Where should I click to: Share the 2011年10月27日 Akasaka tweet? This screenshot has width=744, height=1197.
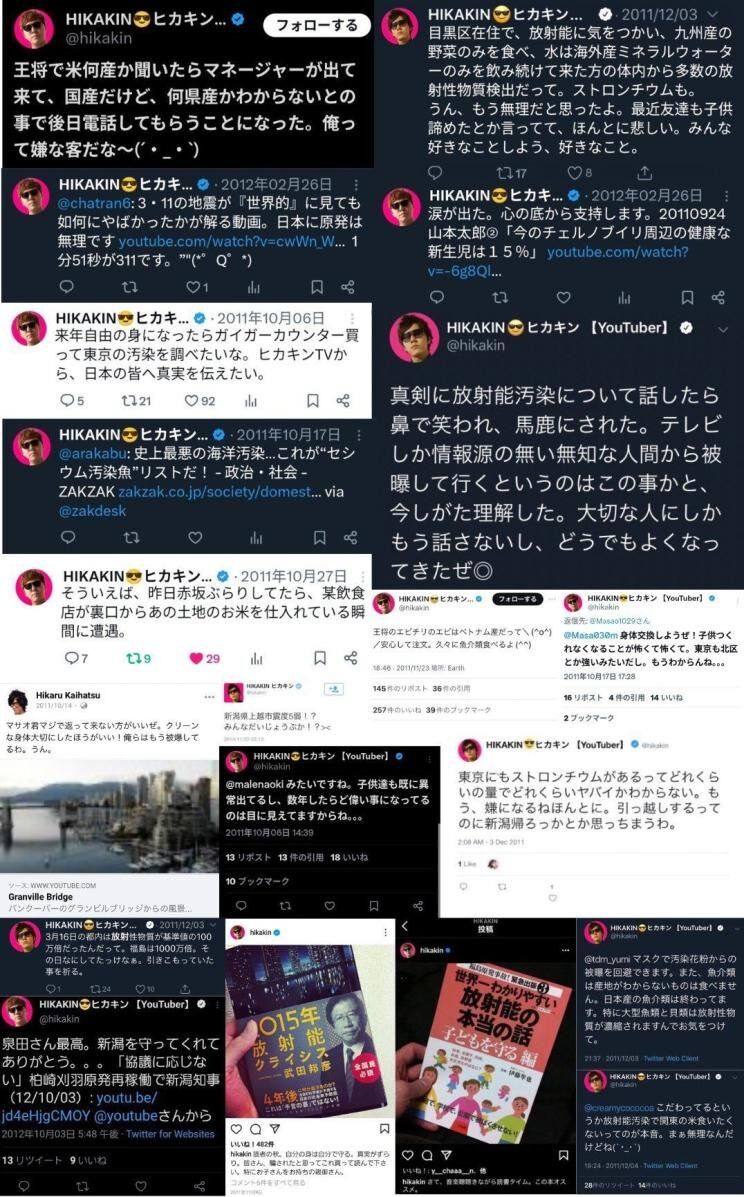coord(350,658)
